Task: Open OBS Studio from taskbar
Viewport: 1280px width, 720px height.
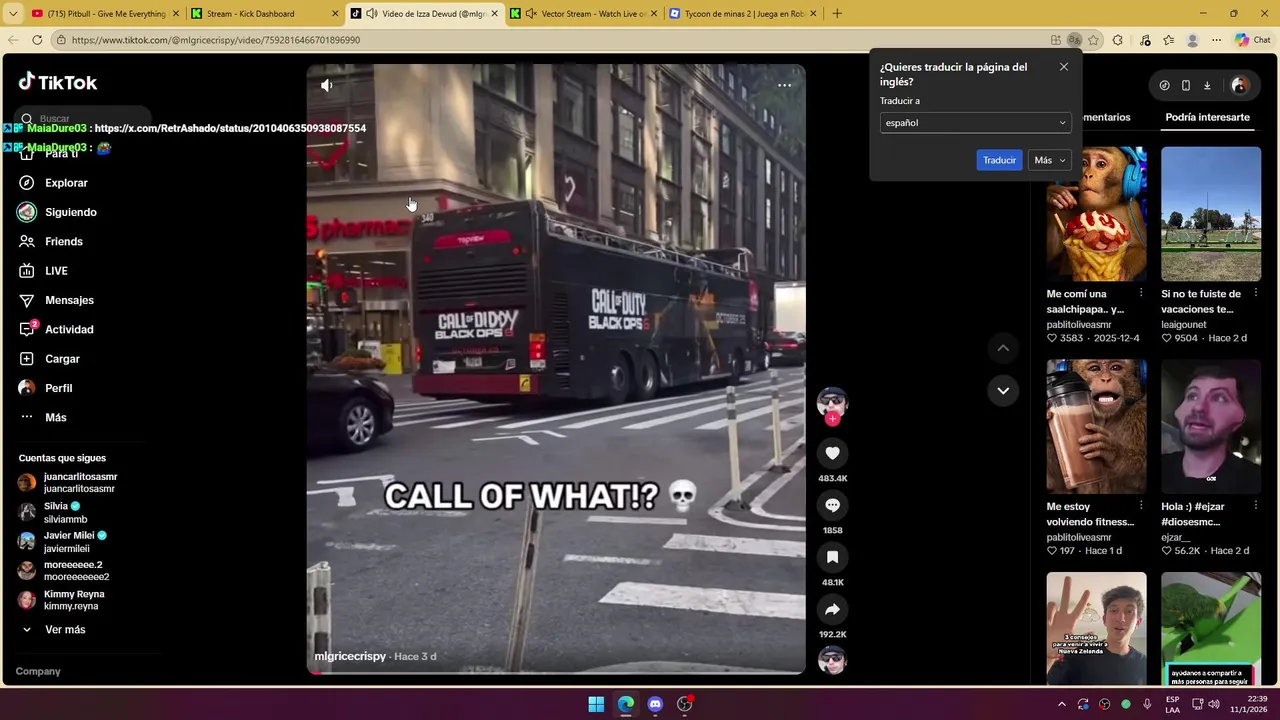Action: coord(685,704)
